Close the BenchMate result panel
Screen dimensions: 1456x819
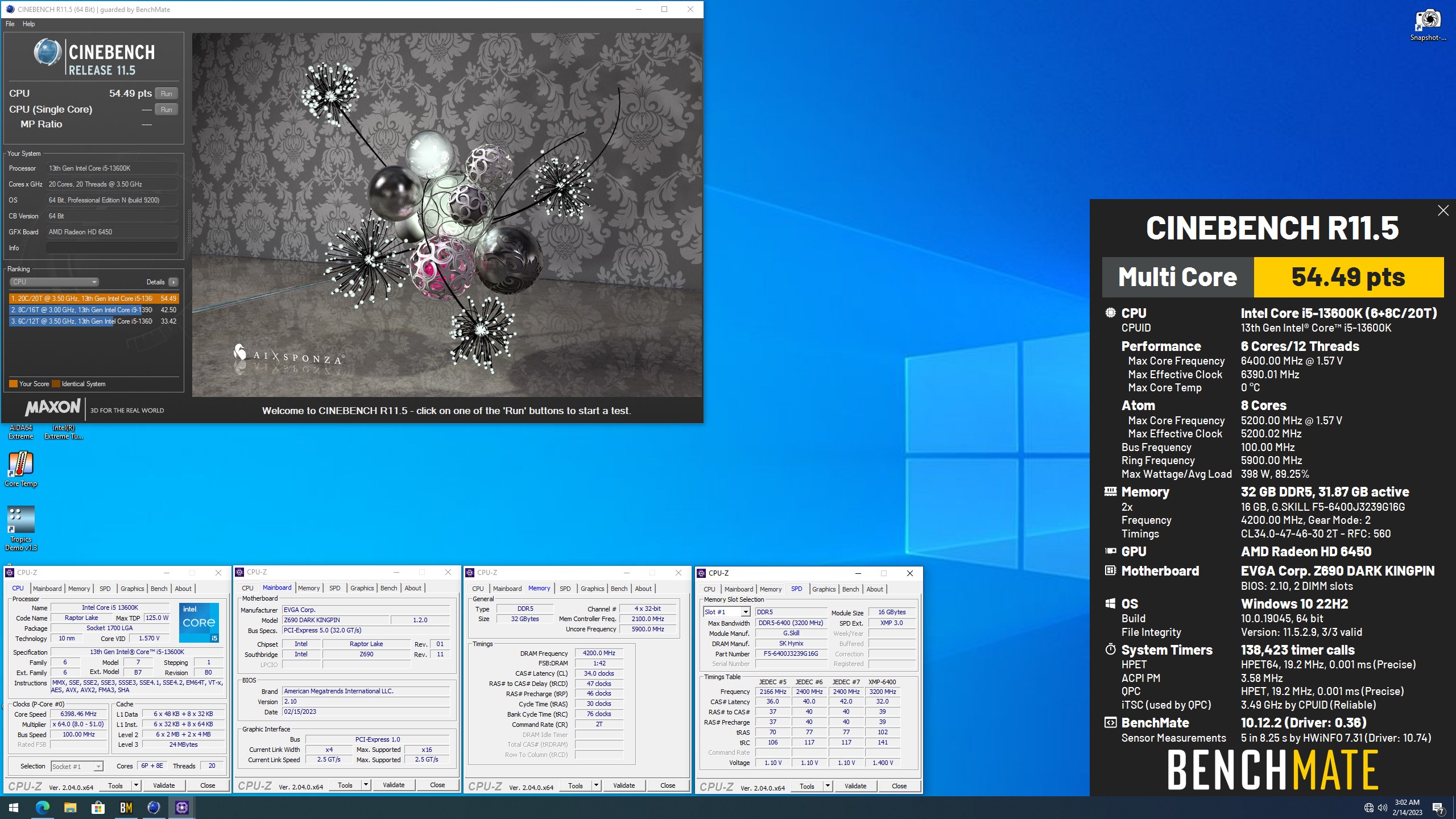click(1443, 210)
